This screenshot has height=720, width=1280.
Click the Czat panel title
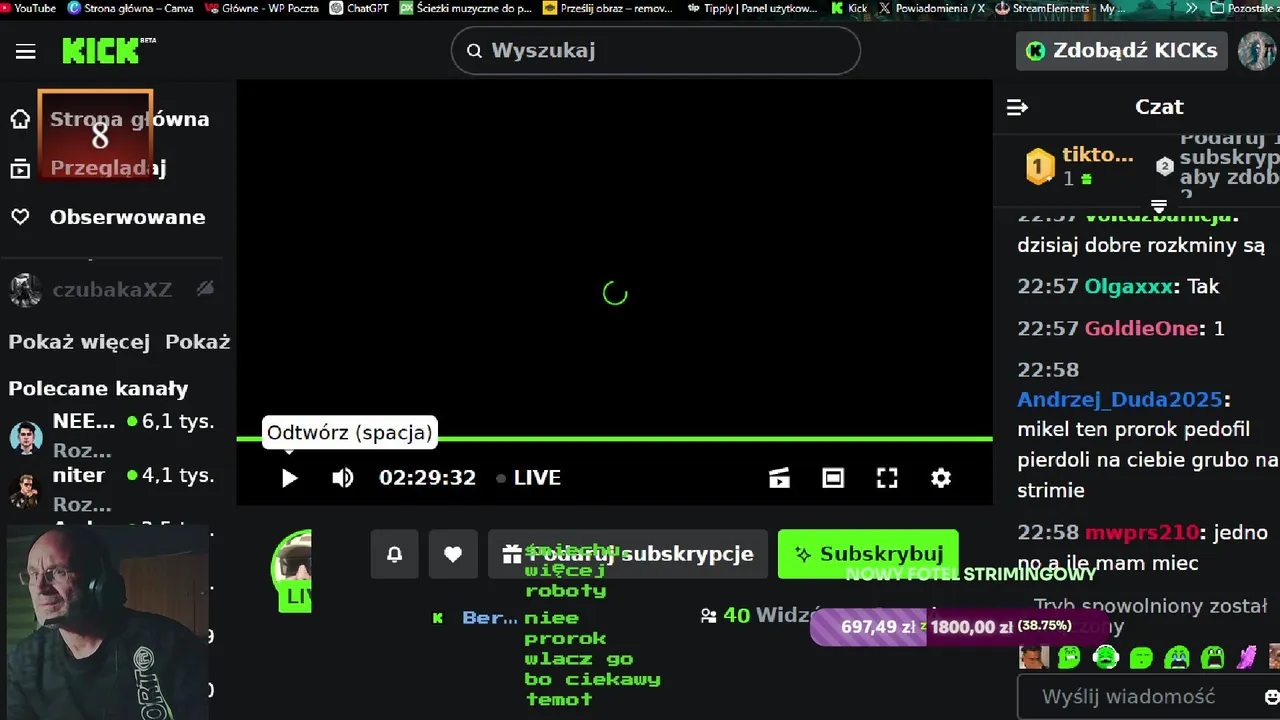tap(1159, 107)
